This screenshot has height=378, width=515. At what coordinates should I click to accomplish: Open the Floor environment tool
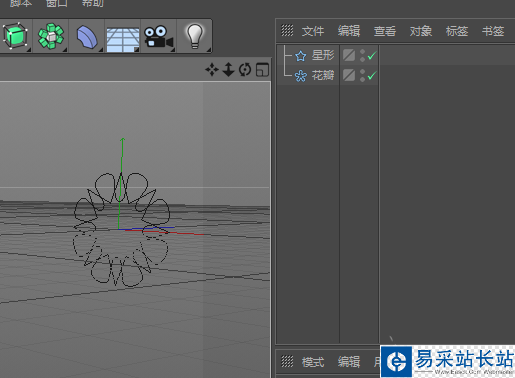(x=123, y=40)
